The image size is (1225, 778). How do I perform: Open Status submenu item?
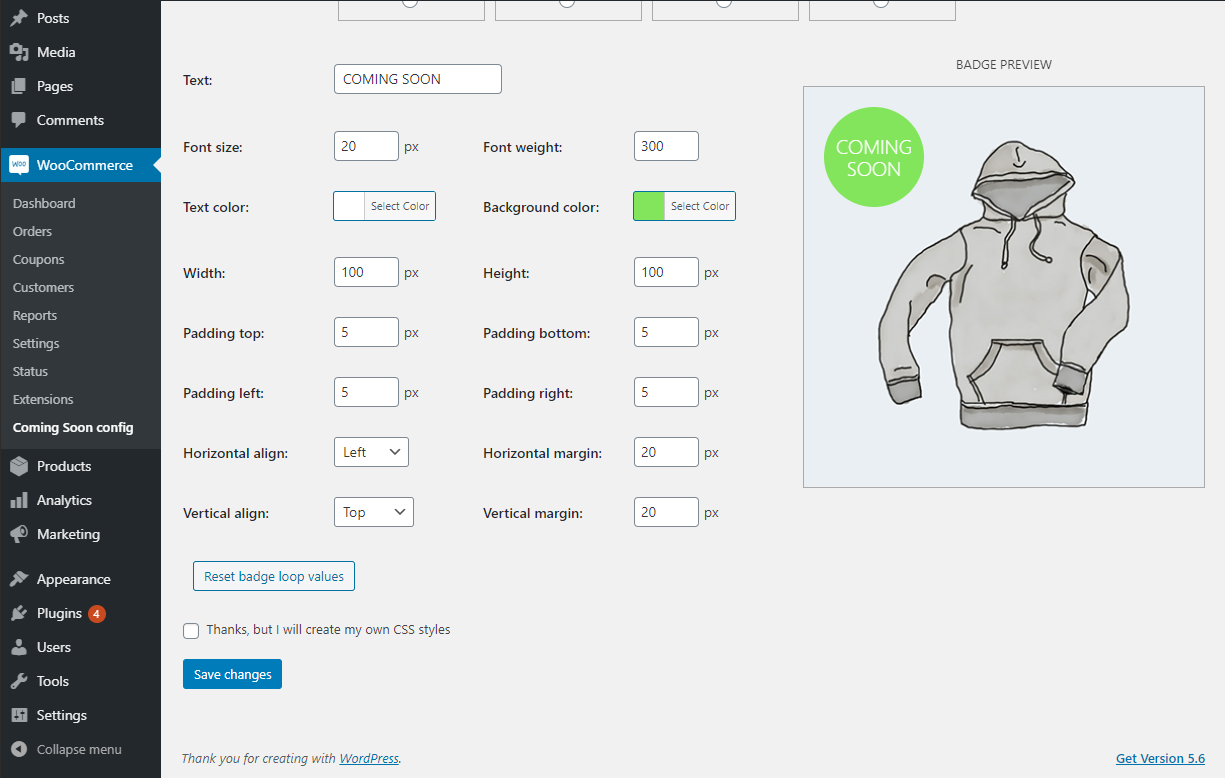coord(30,371)
